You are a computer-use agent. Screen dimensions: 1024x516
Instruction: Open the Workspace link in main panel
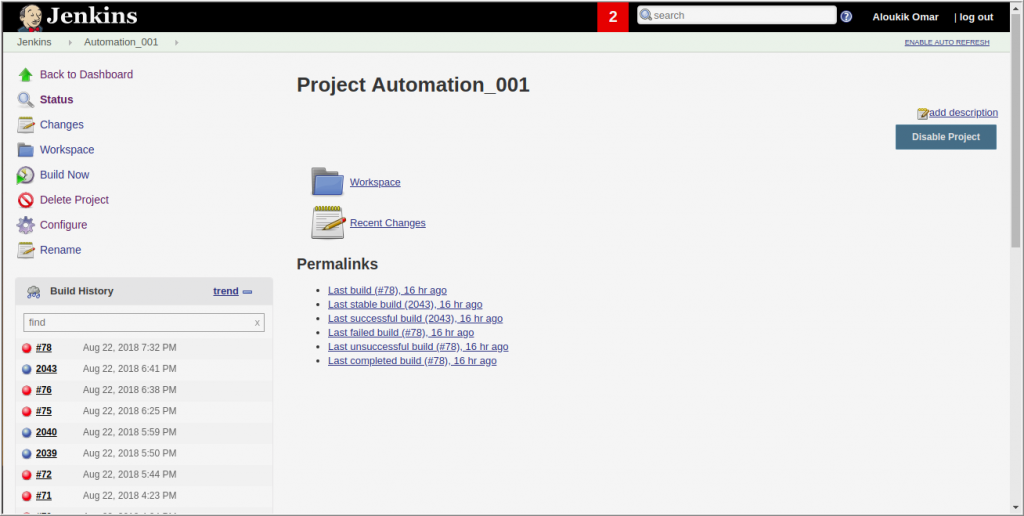pos(375,182)
